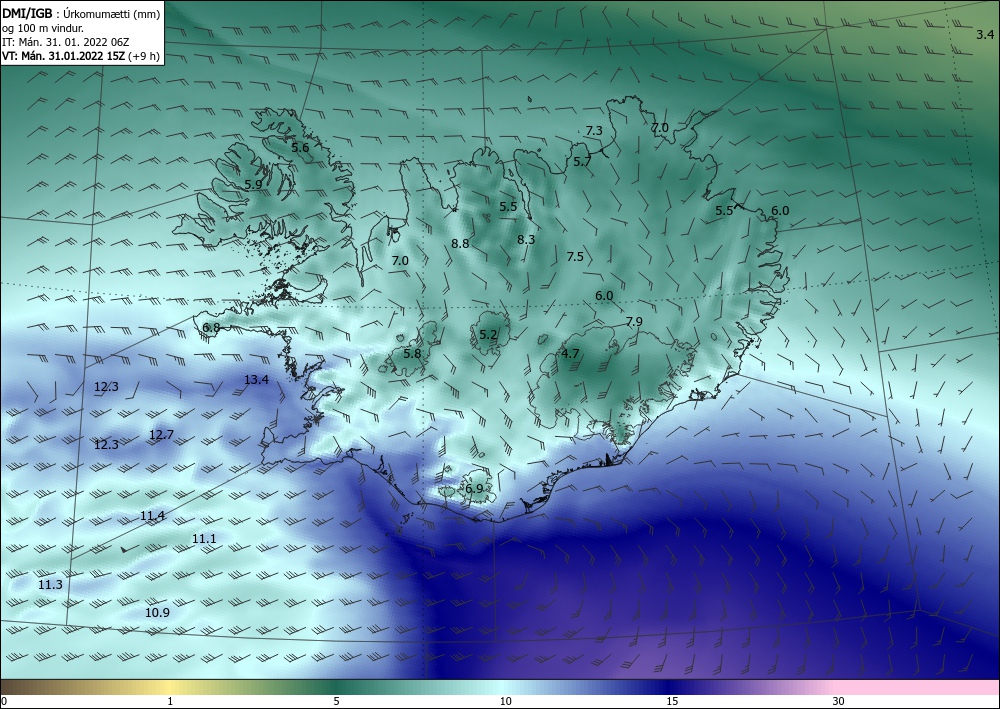Click the 5.9 value on the map
The width and height of the screenshot is (1000, 709).
click(253, 184)
